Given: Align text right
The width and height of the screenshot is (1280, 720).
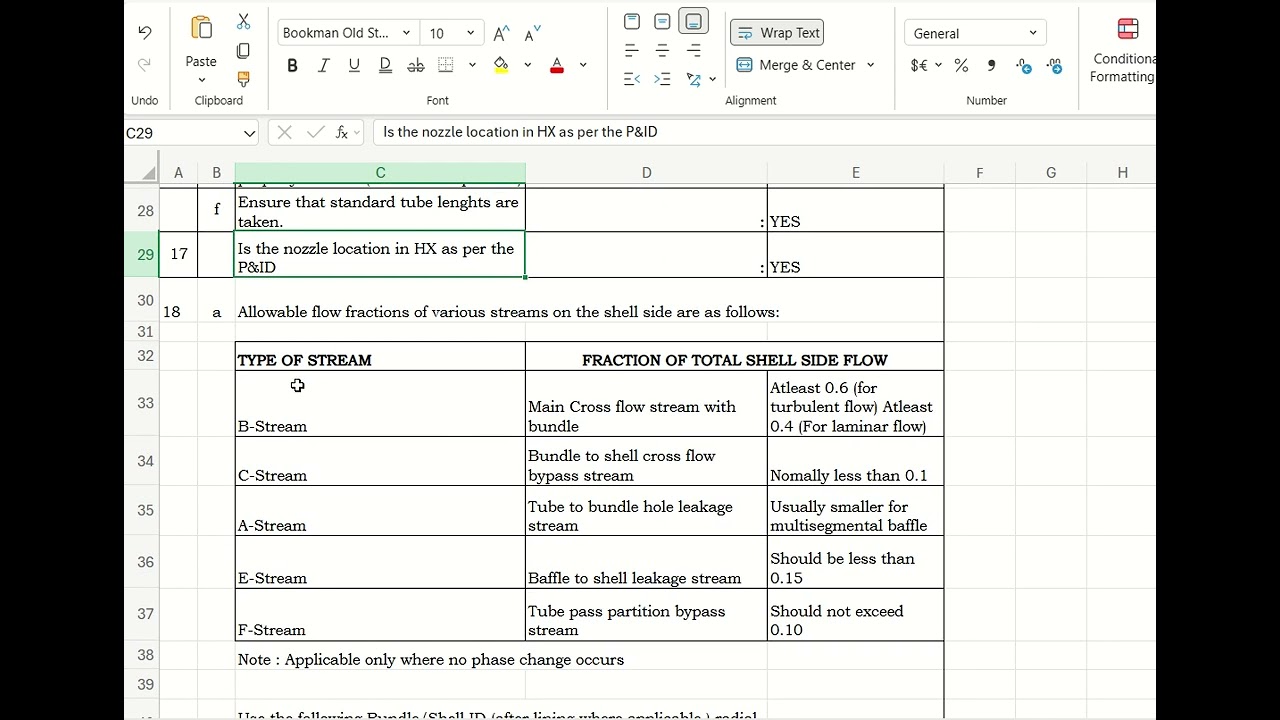Looking at the screenshot, I should point(694,50).
